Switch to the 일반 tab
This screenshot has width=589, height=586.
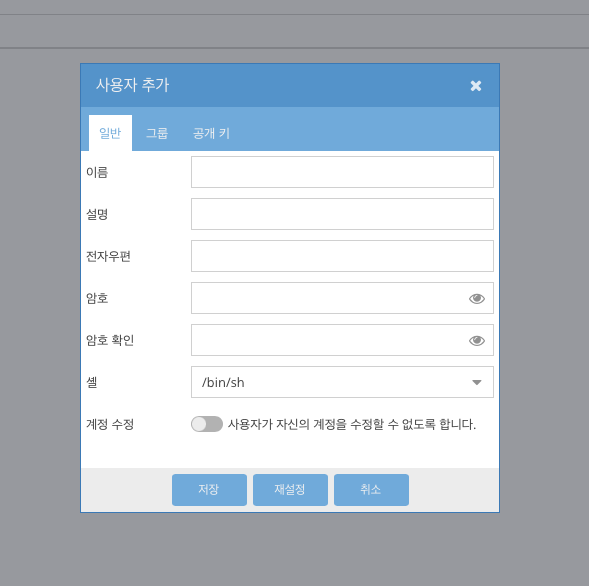pos(110,133)
